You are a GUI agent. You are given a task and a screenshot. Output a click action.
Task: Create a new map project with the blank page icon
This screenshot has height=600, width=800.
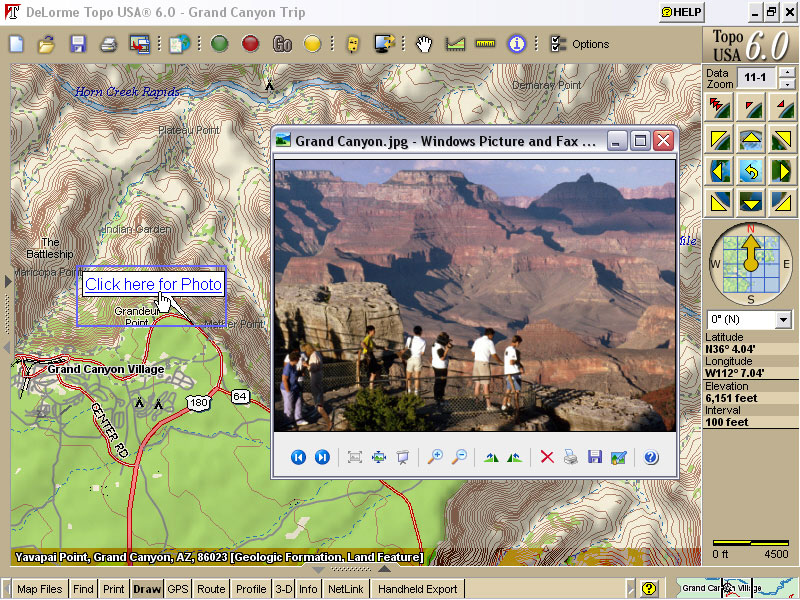17,44
